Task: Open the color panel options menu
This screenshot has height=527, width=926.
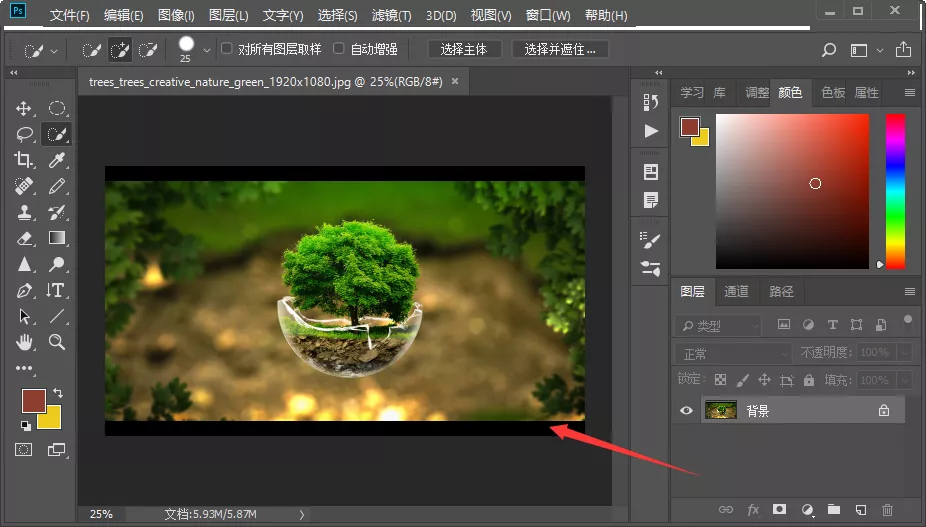Action: [909, 93]
